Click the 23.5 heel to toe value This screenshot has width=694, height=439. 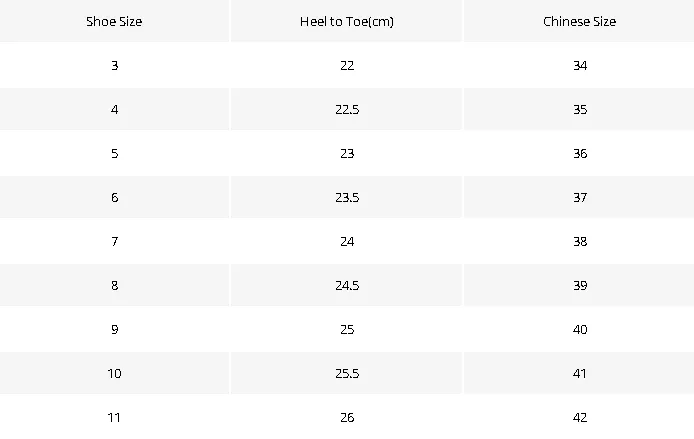[347, 197]
